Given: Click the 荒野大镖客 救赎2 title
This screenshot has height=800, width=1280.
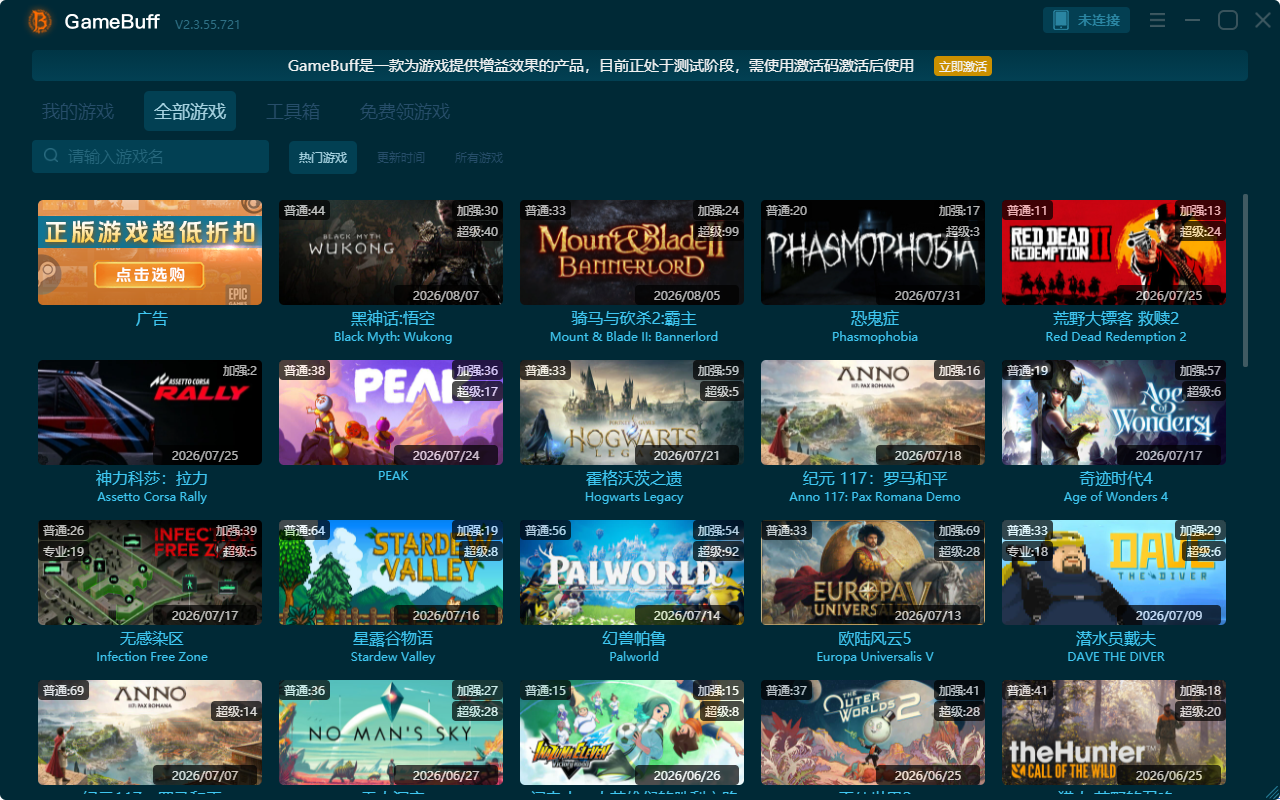Looking at the screenshot, I should tap(1116, 319).
